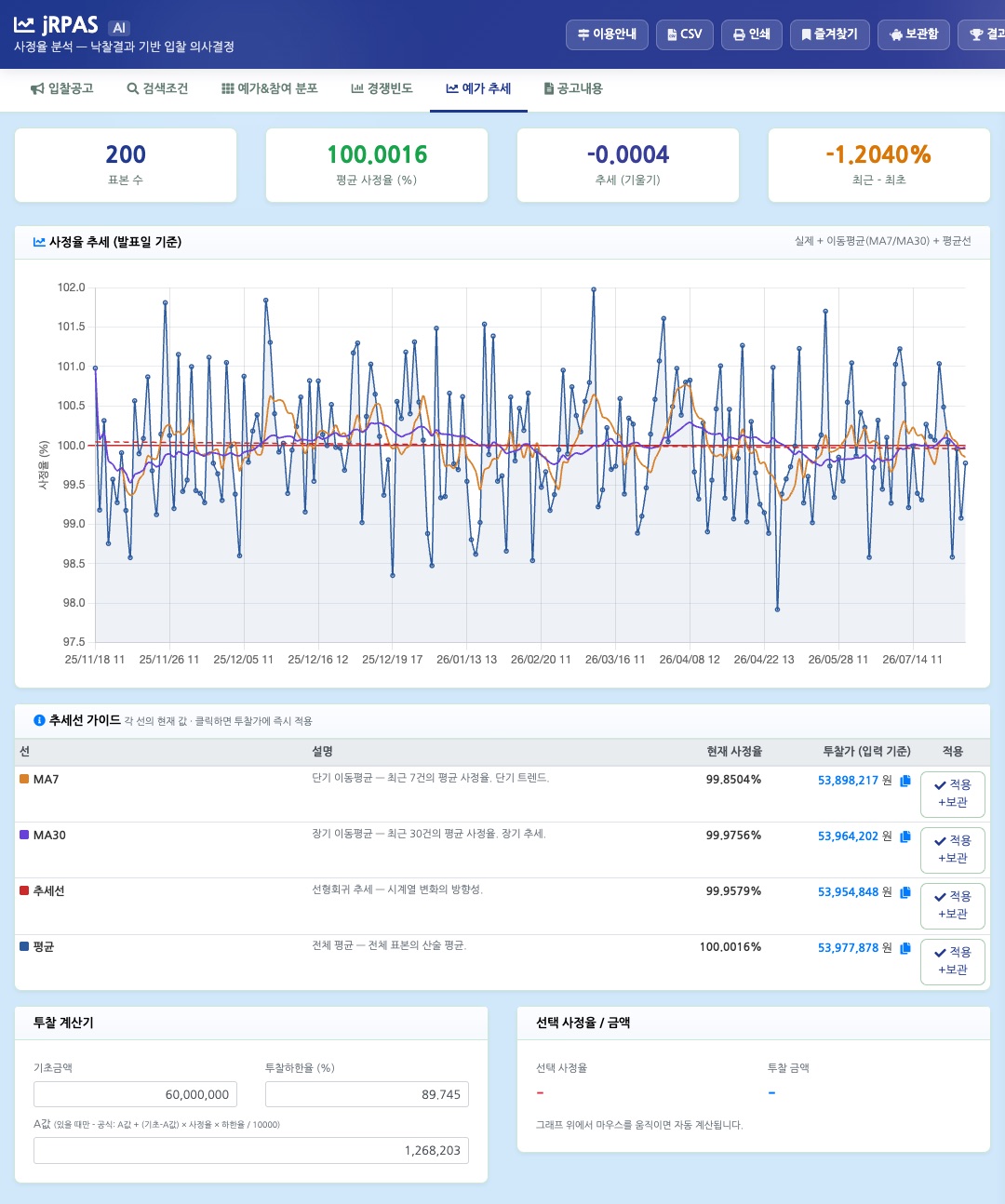Click the jRPAS chart logo icon

tap(24, 25)
